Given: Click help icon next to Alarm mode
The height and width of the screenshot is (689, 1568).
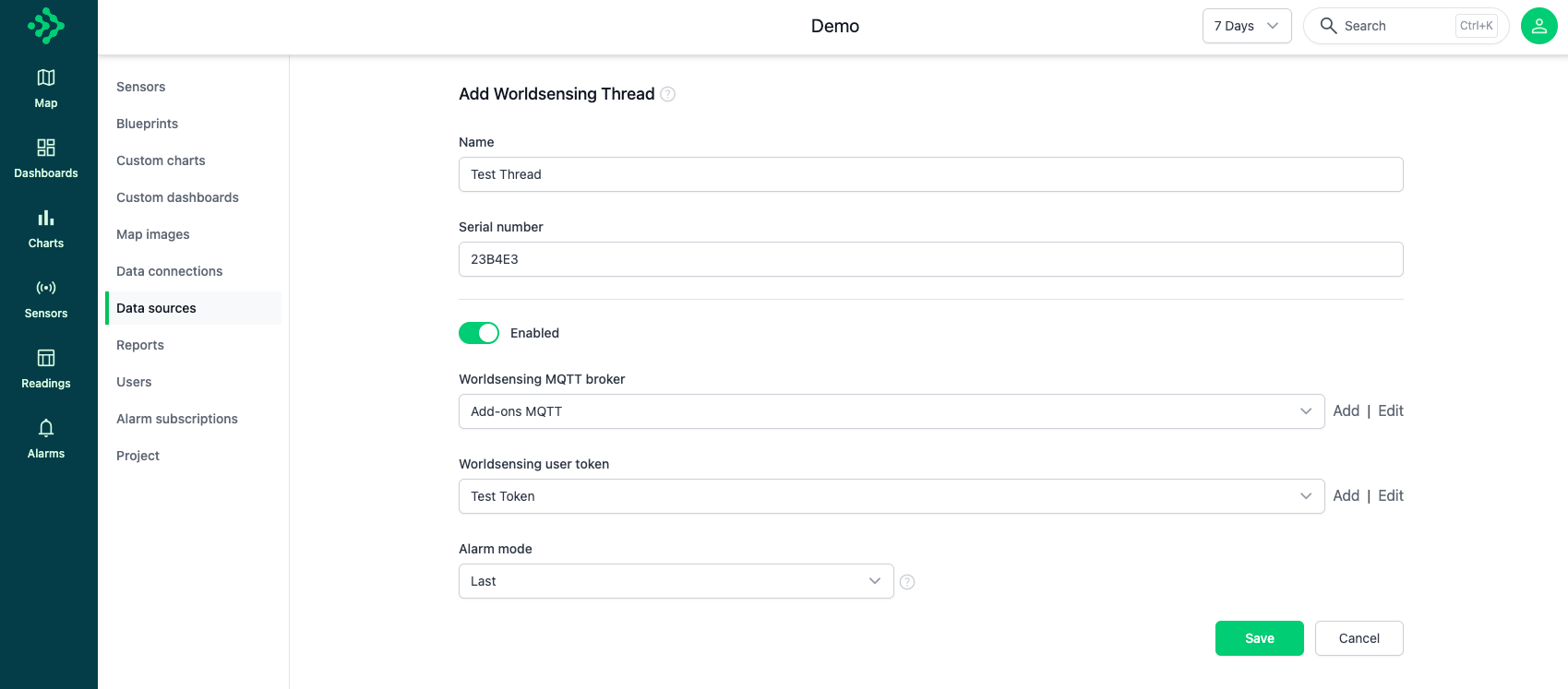Looking at the screenshot, I should 907,582.
